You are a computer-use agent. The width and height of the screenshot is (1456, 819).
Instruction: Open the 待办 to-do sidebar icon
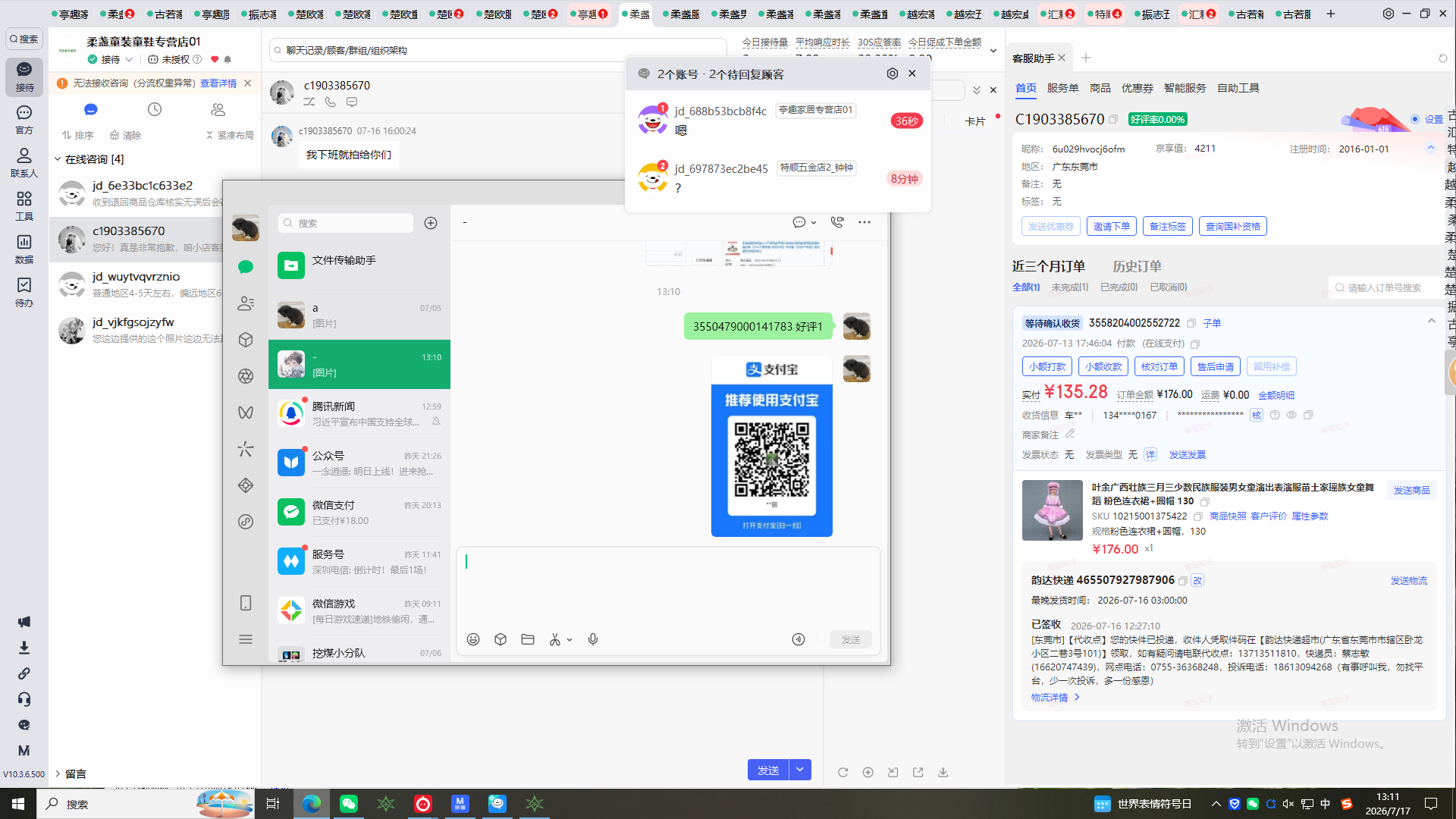(x=24, y=291)
